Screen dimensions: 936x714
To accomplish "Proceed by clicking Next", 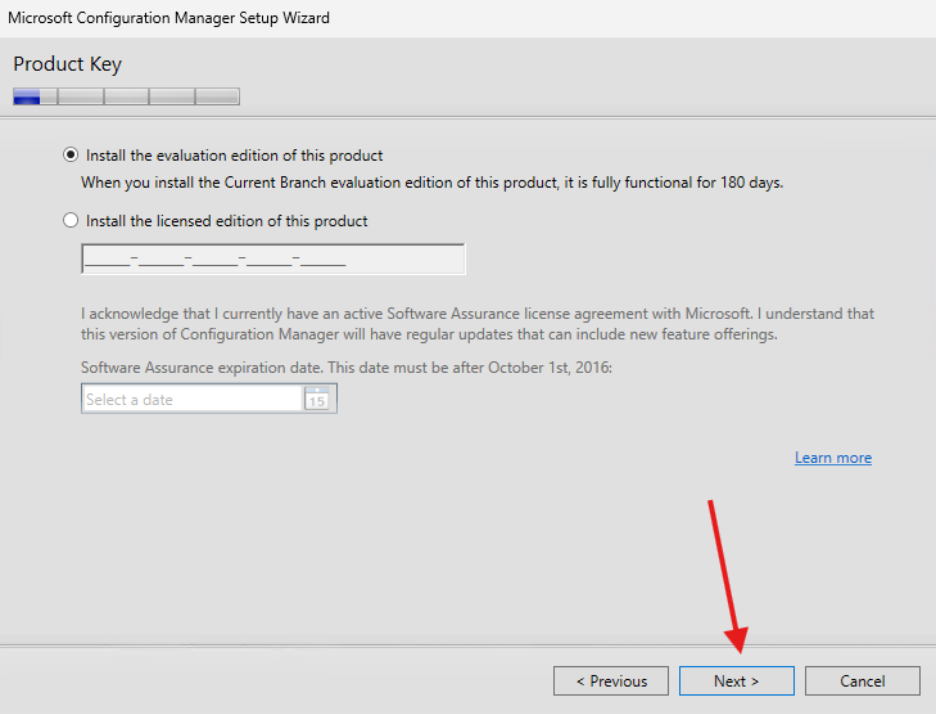I will [736, 681].
